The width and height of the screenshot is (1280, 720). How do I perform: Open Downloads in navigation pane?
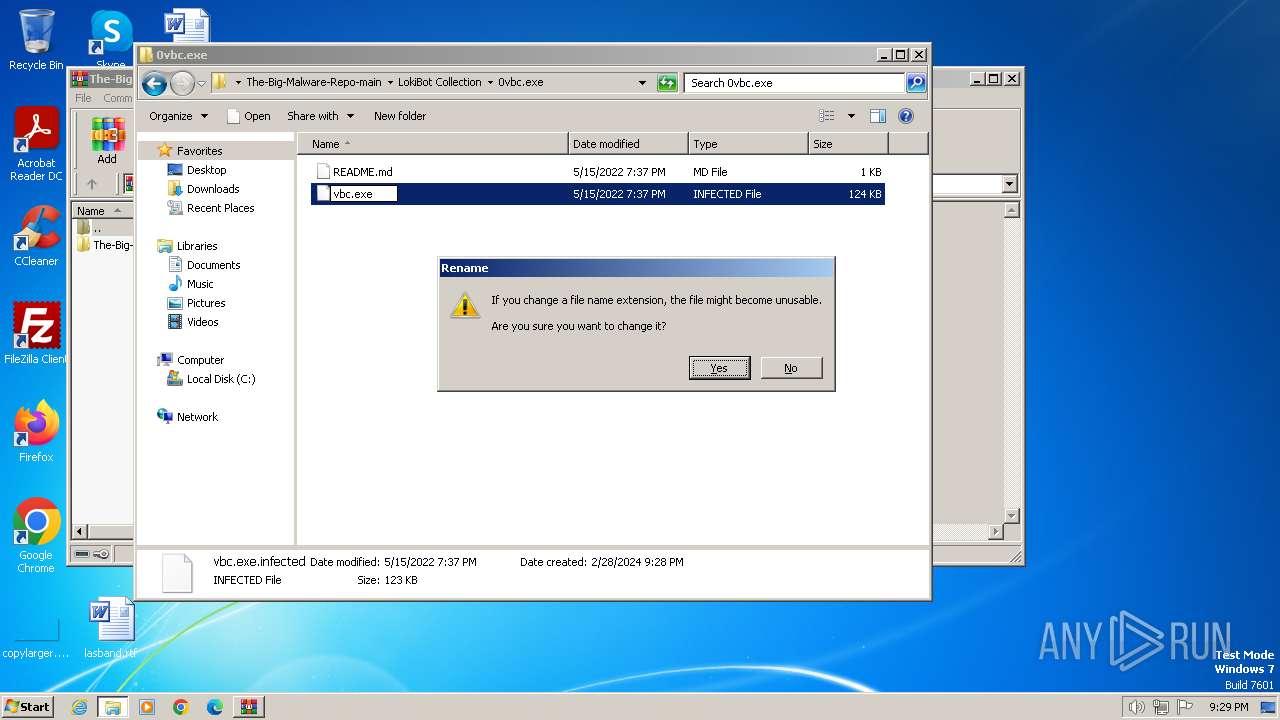point(212,189)
